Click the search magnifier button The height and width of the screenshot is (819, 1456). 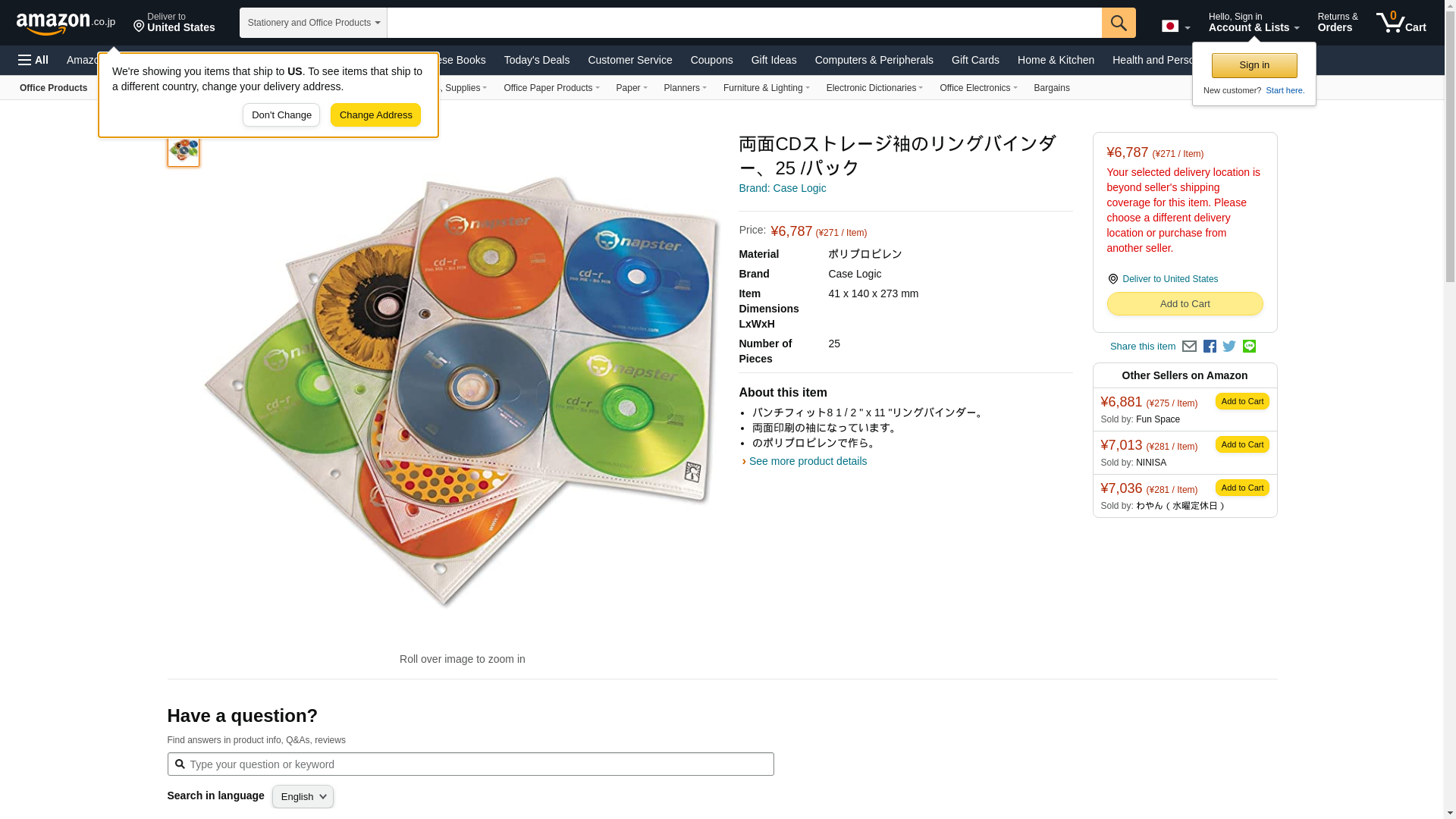click(x=1119, y=23)
